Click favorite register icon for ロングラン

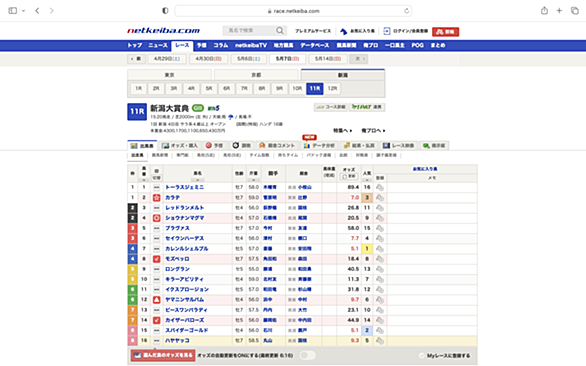click(x=380, y=269)
